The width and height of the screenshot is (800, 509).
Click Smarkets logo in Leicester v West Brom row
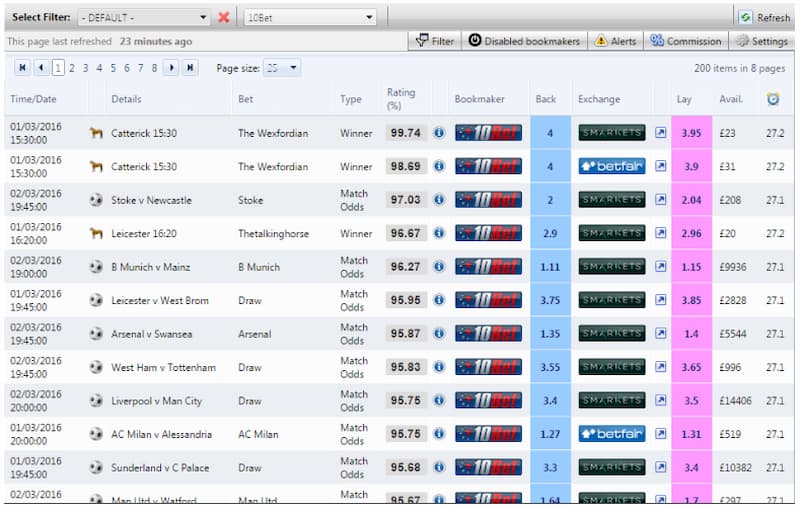612,300
